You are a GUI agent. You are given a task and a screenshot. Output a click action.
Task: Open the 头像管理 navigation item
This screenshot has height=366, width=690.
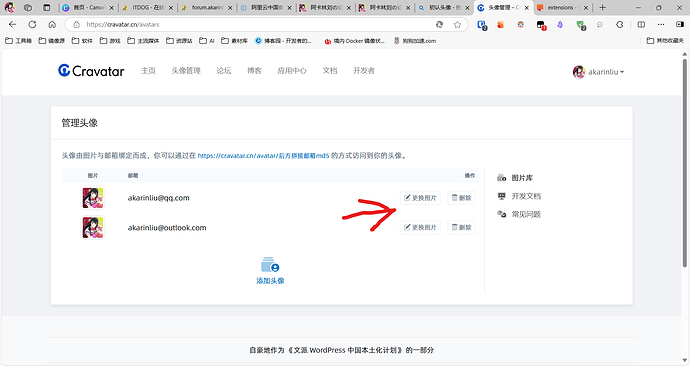186,71
